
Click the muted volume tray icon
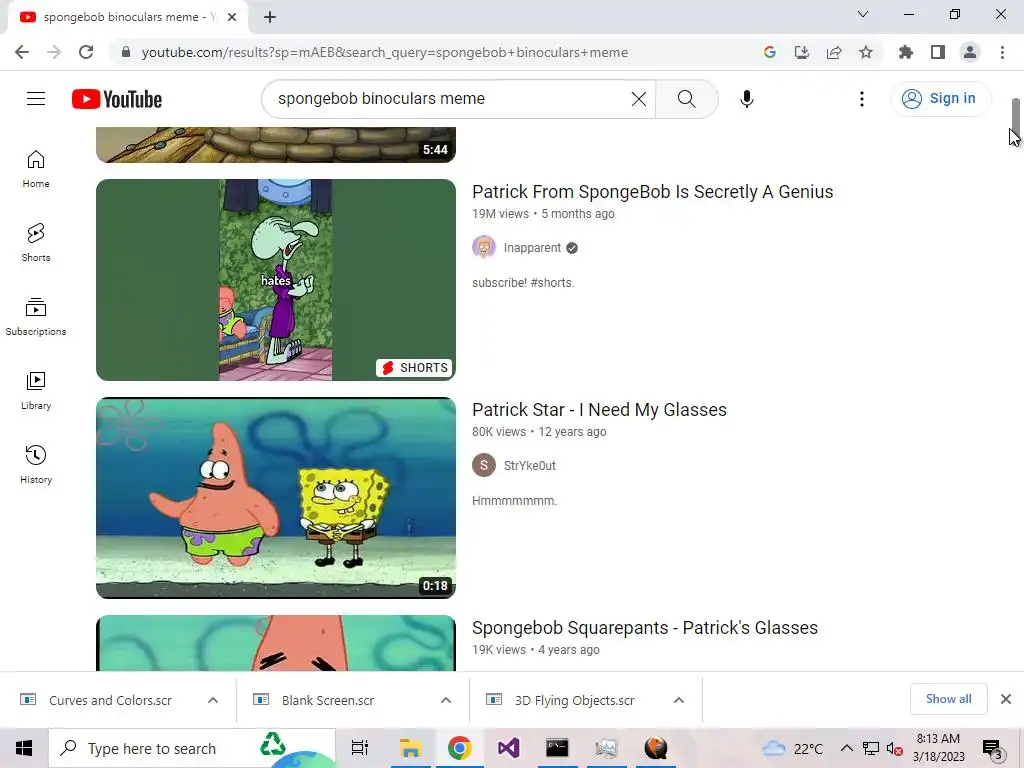(895, 748)
